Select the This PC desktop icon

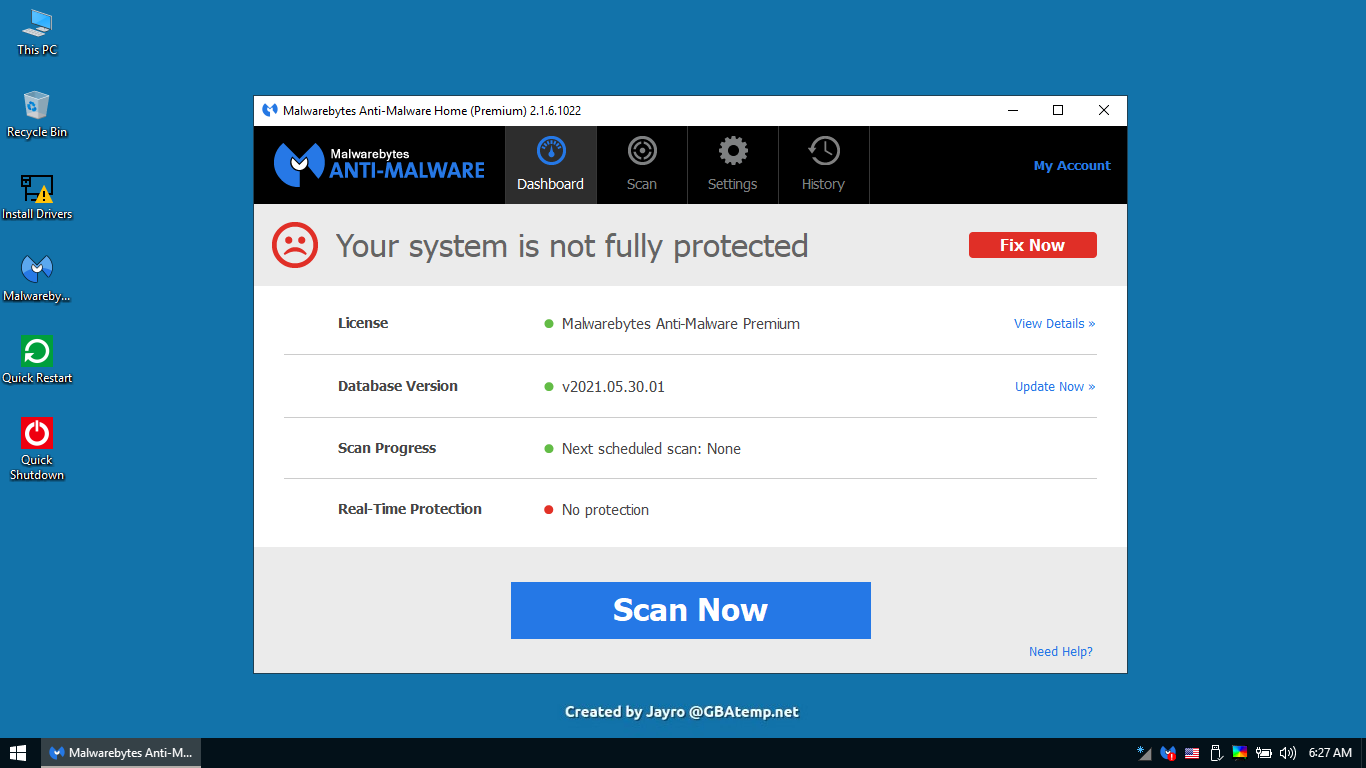pyautogui.click(x=37, y=32)
